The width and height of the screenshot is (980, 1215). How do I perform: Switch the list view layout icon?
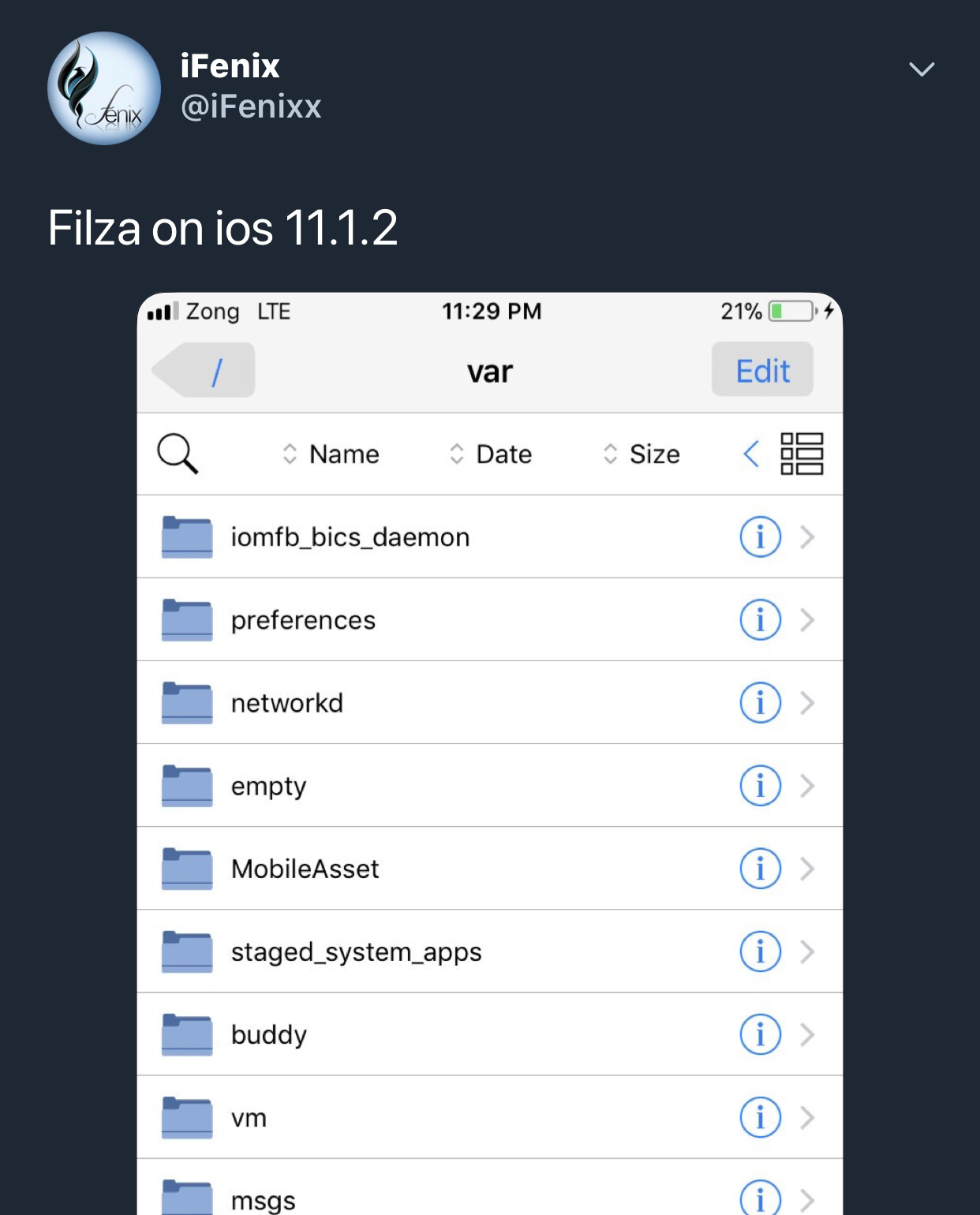802,454
